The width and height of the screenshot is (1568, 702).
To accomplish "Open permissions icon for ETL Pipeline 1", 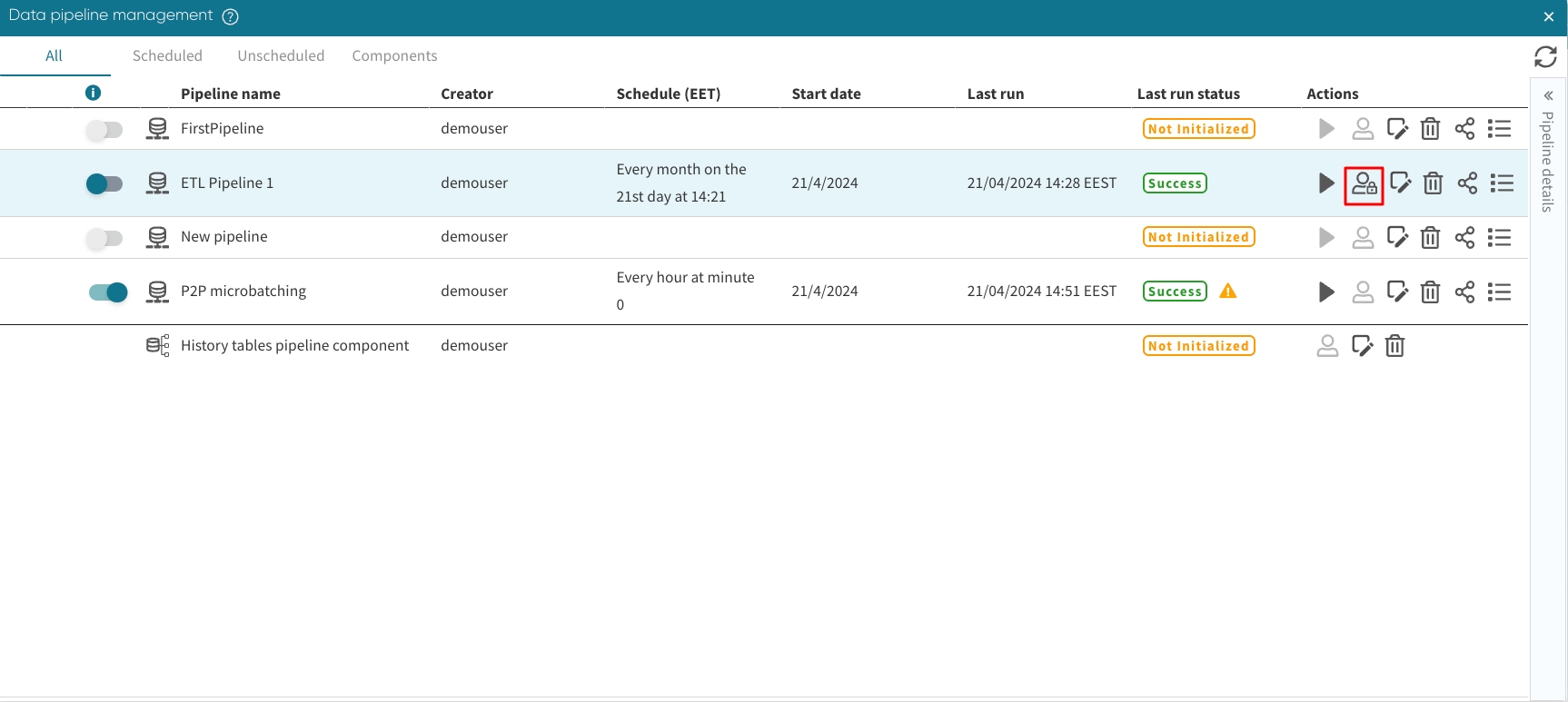I will (x=1364, y=184).
